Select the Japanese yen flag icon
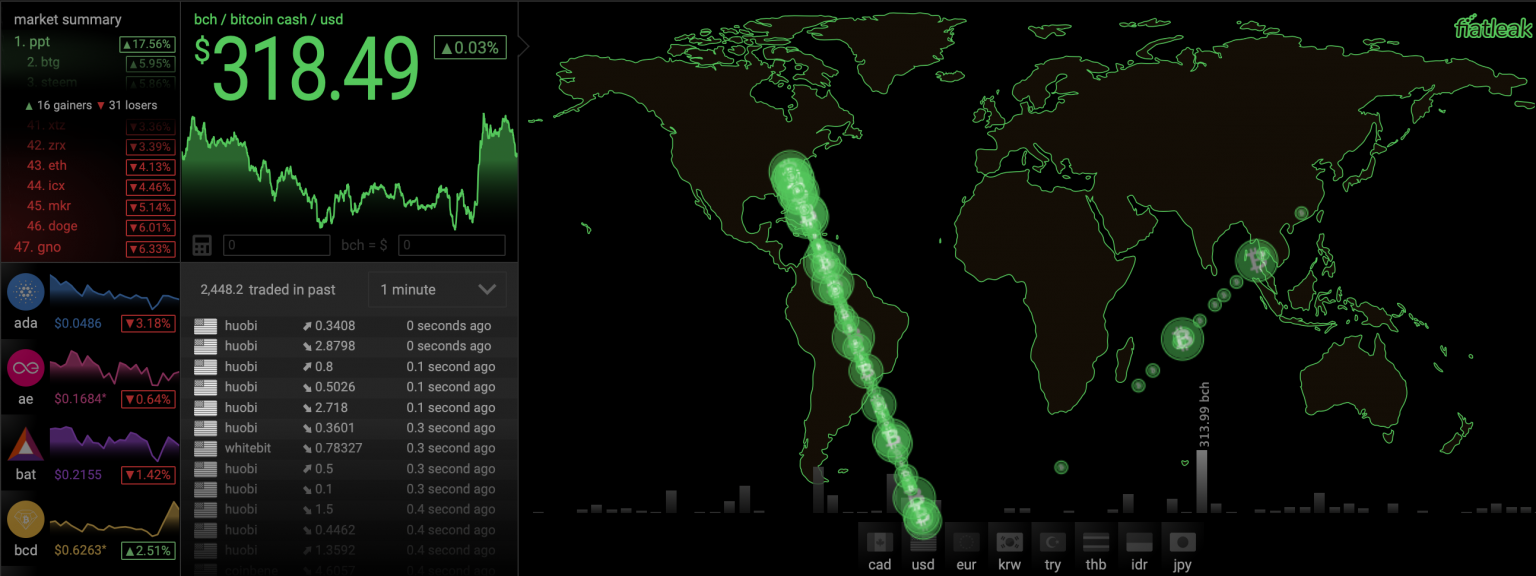This screenshot has width=1536, height=576. 1181,542
